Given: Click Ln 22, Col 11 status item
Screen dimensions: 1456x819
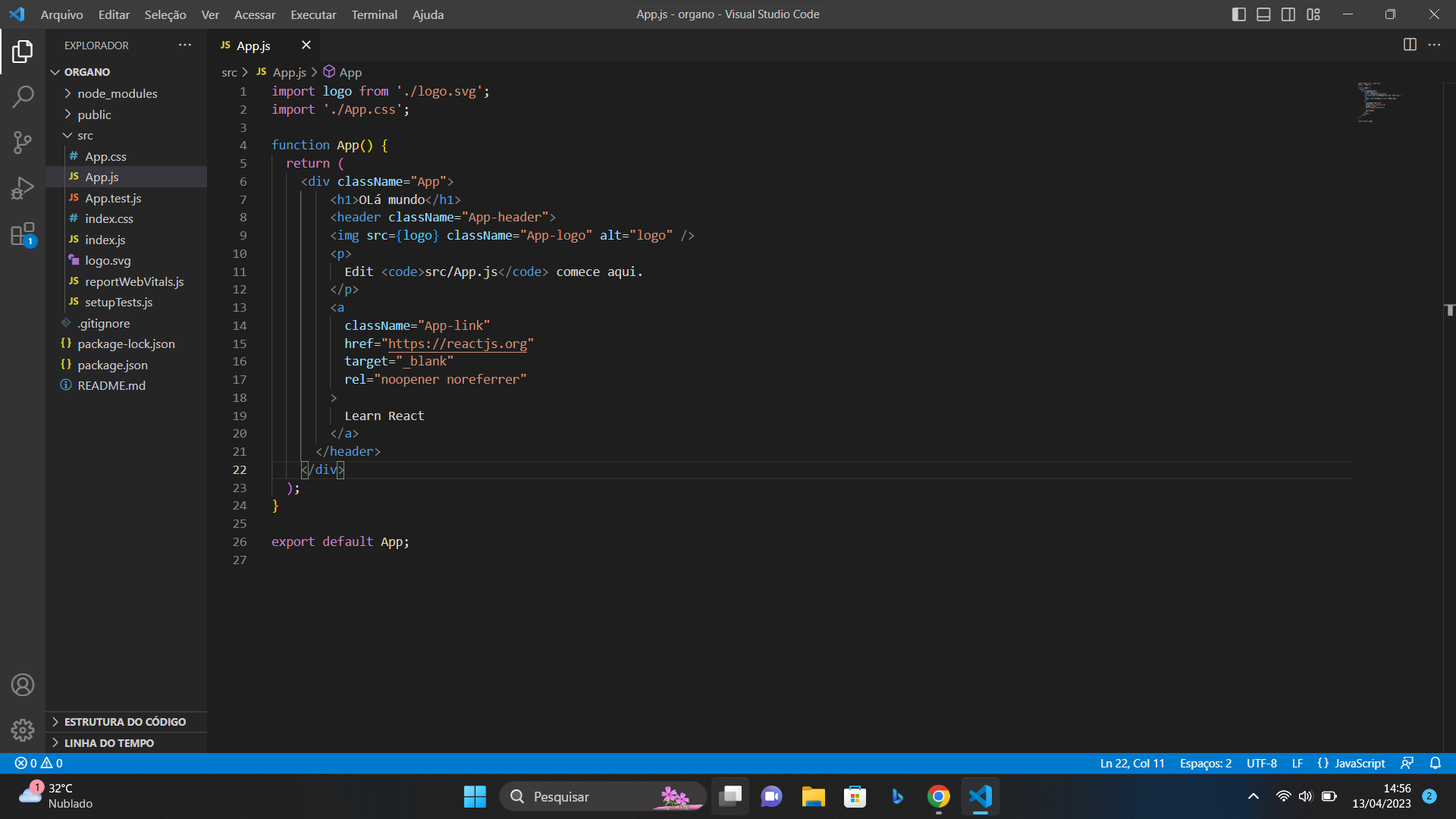Looking at the screenshot, I should (x=1132, y=763).
